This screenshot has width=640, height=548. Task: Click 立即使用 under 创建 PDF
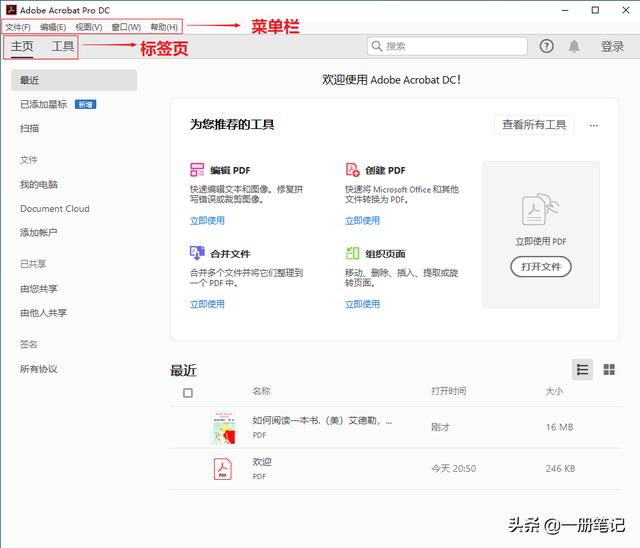pyautogui.click(x=362, y=221)
